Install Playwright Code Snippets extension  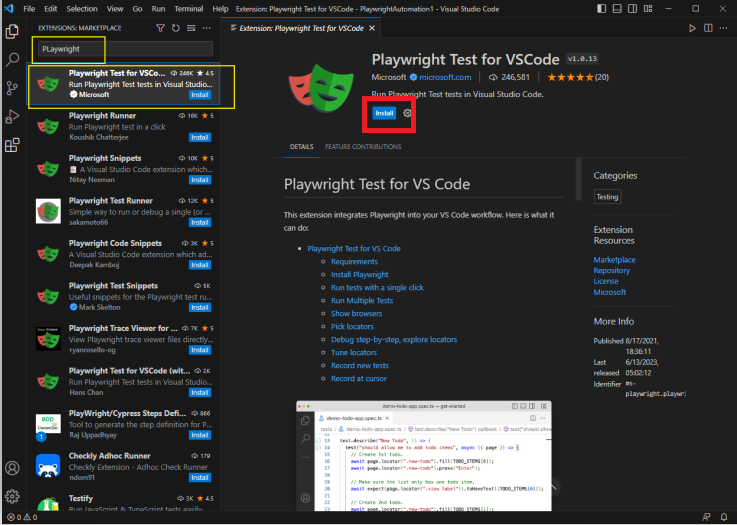200,265
